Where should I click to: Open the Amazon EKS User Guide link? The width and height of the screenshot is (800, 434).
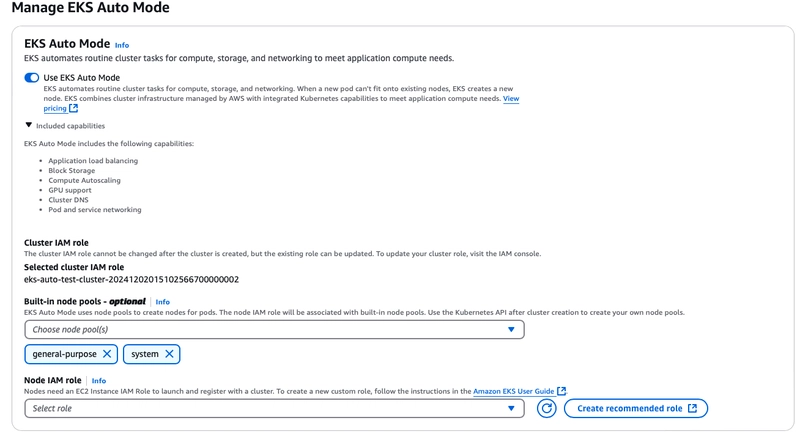click(x=514, y=391)
